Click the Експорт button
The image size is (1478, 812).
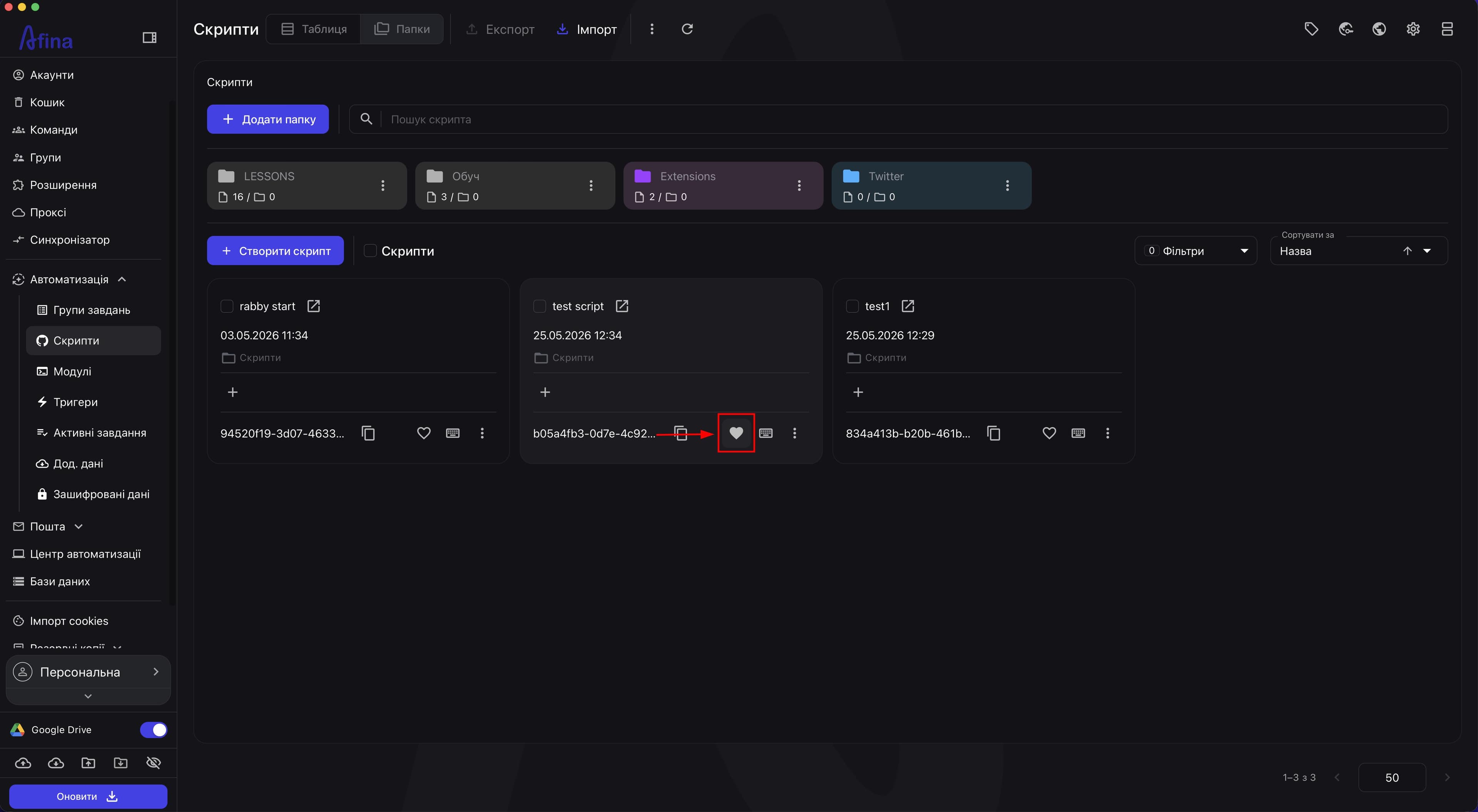coord(500,29)
